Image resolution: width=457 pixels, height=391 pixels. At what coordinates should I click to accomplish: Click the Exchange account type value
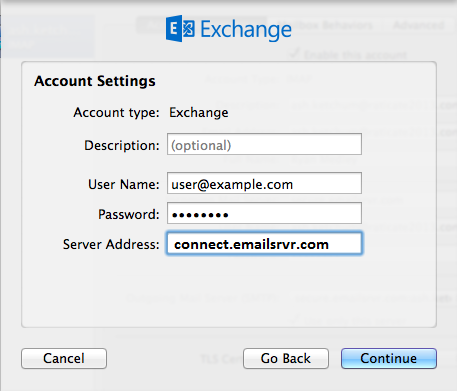click(199, 113)
